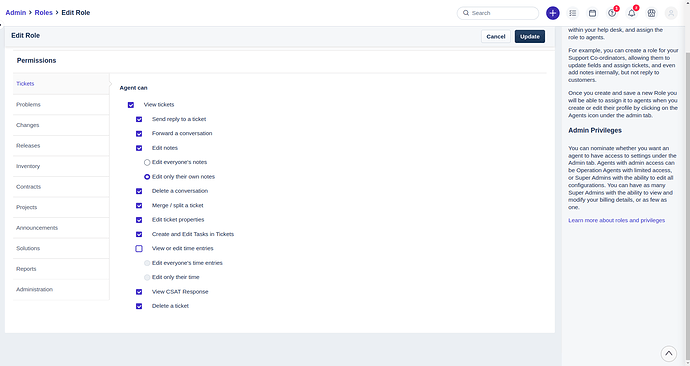Switch to Administration permissions tab
This screenshot has height=366, width=690.
[x=61, y=289]
